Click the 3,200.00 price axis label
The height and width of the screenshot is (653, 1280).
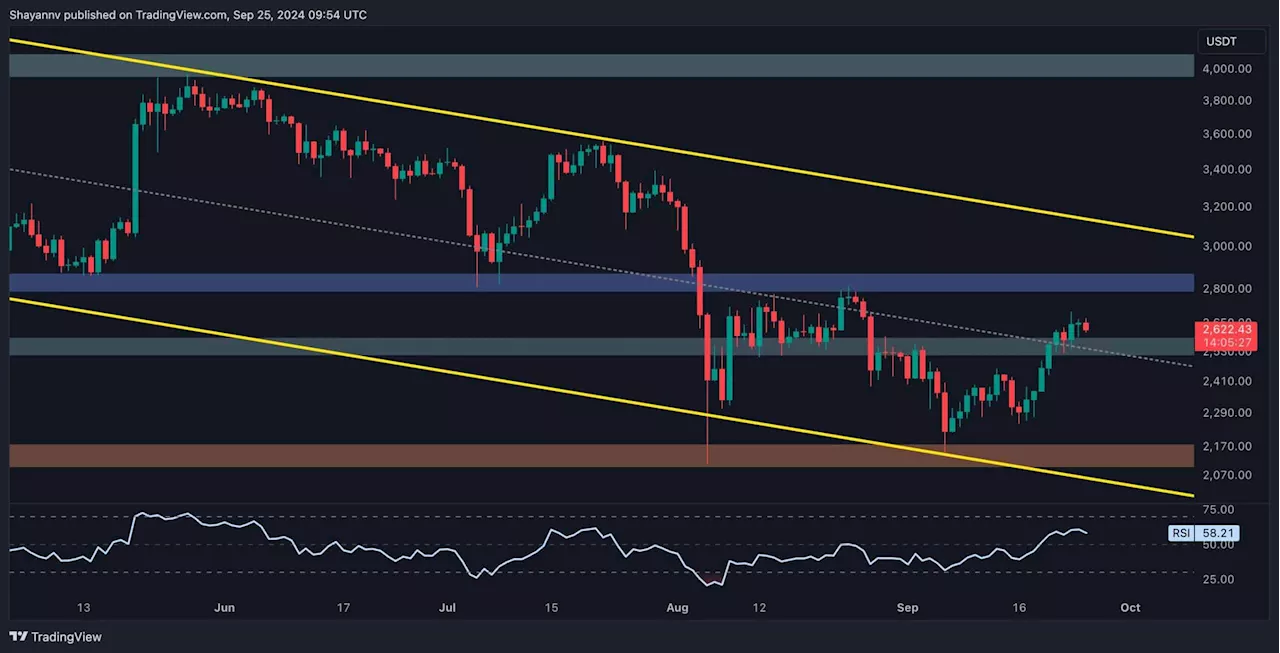[x=1228, y=206]
